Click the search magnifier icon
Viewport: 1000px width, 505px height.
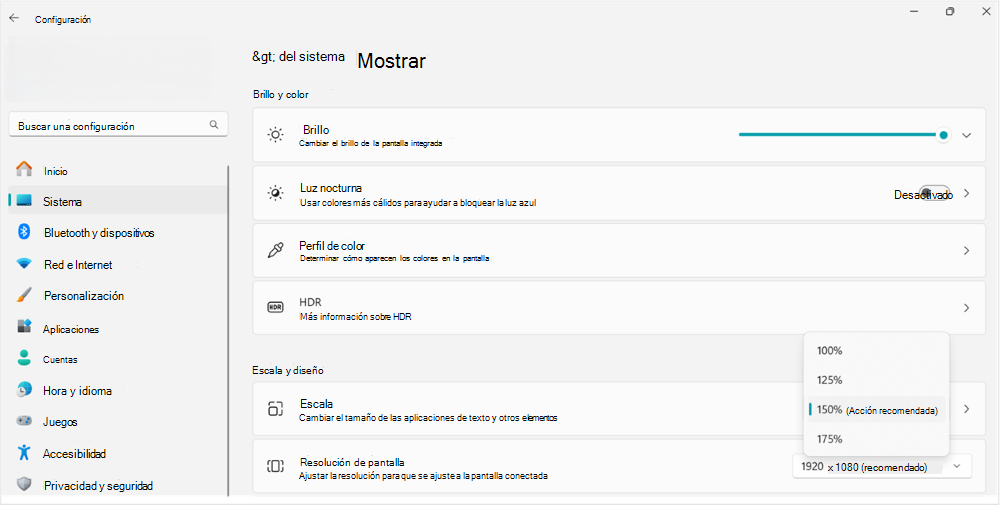[x=214, y=125]
